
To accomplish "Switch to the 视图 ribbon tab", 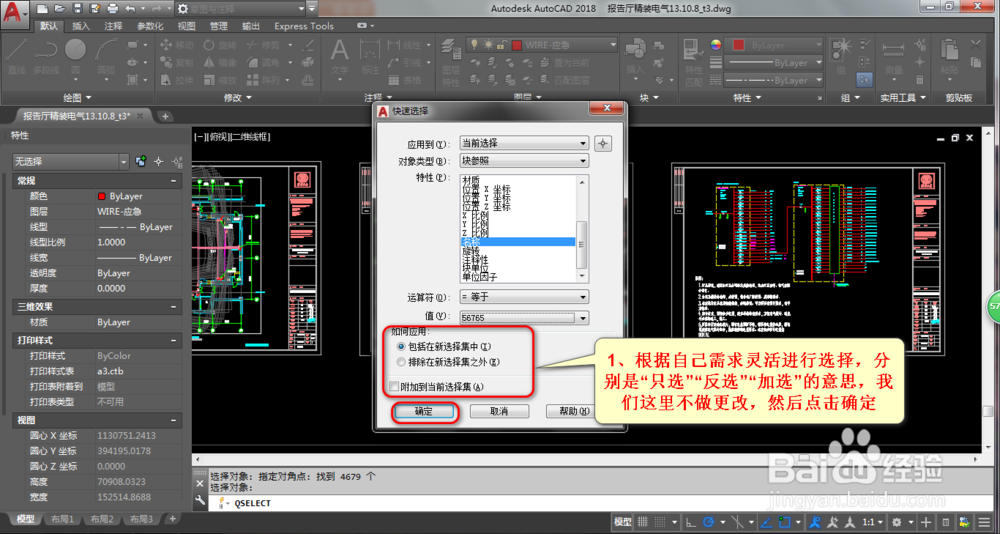I will pyautogui.click(x=187, y=26).
